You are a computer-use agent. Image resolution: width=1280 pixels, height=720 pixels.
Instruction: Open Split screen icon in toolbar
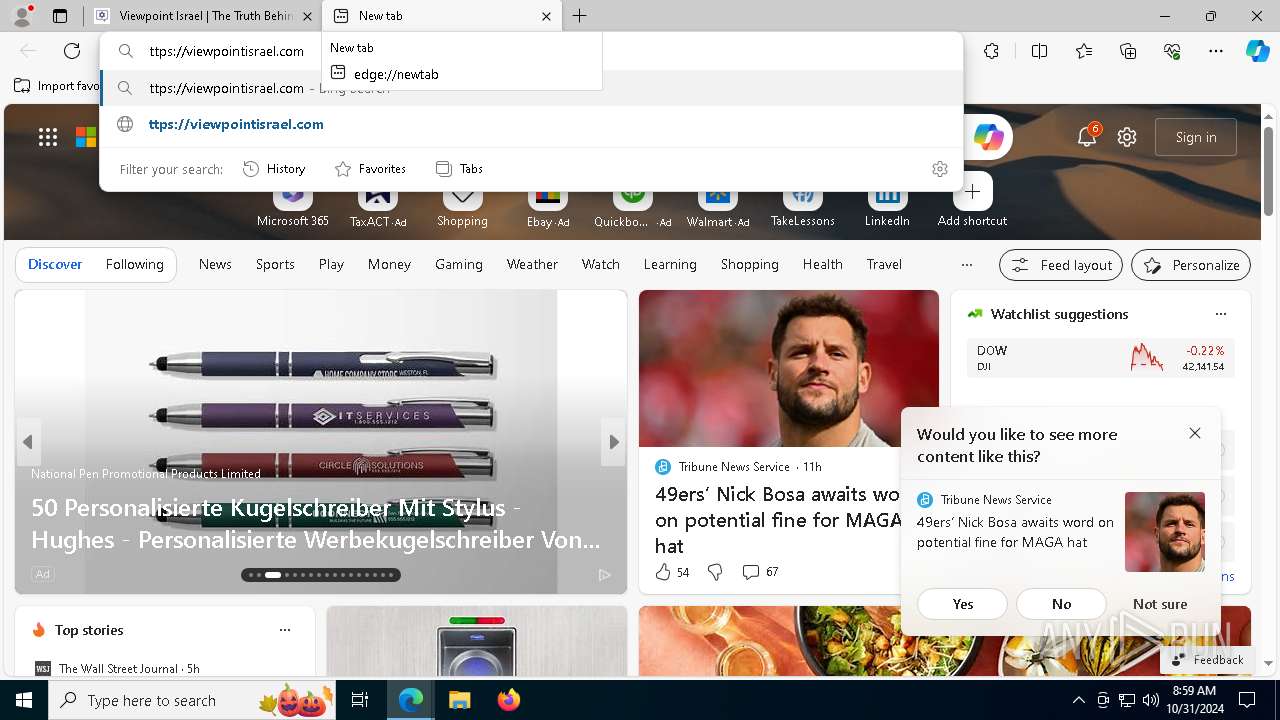(1039, 51)
